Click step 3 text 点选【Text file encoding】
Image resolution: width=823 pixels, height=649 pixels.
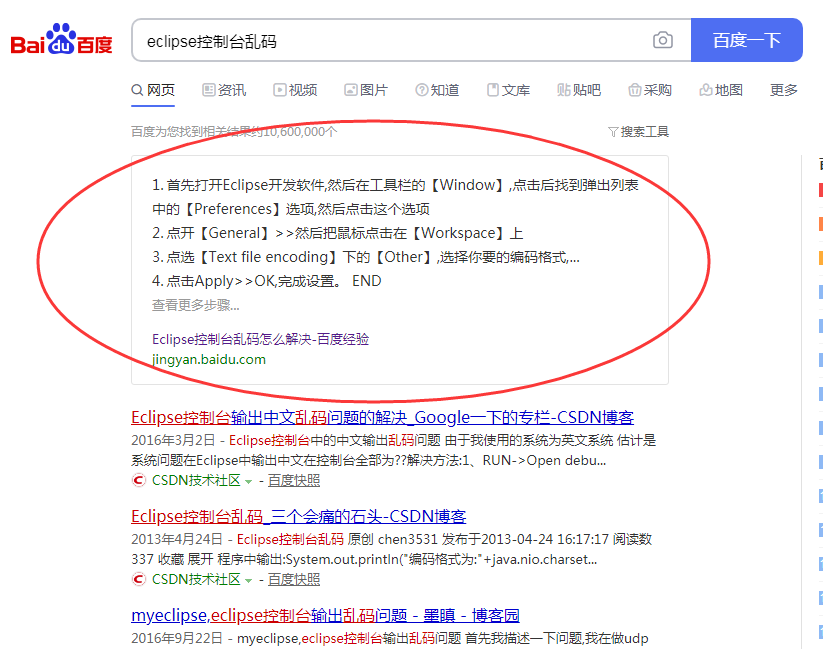366,257
